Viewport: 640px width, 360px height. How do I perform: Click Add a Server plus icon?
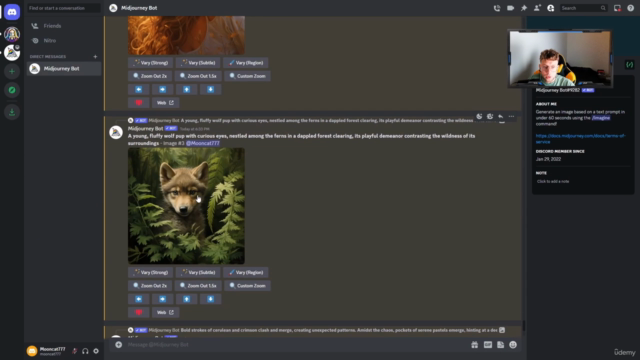(12, 71)
